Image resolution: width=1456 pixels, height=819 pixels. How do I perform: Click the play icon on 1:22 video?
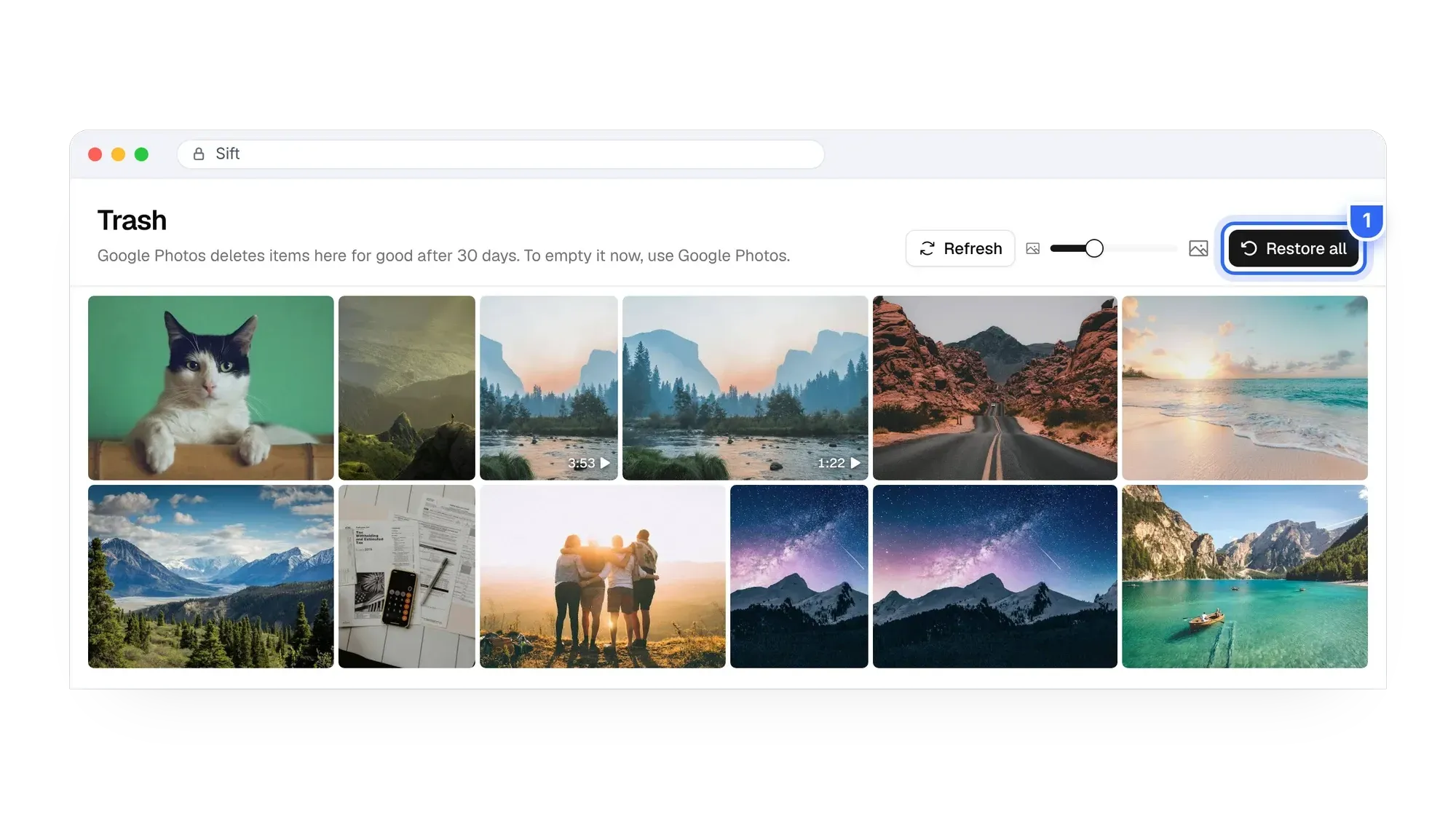click(855, 463)
